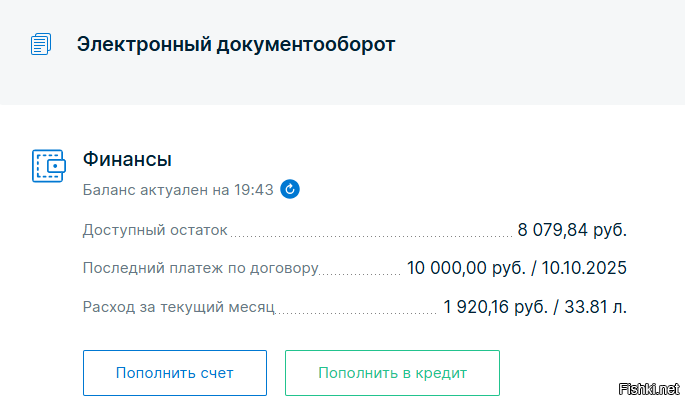Screen dimensions: 685x401
Task: Click the 19:43 balance timestamp
Action: (254, 189)
